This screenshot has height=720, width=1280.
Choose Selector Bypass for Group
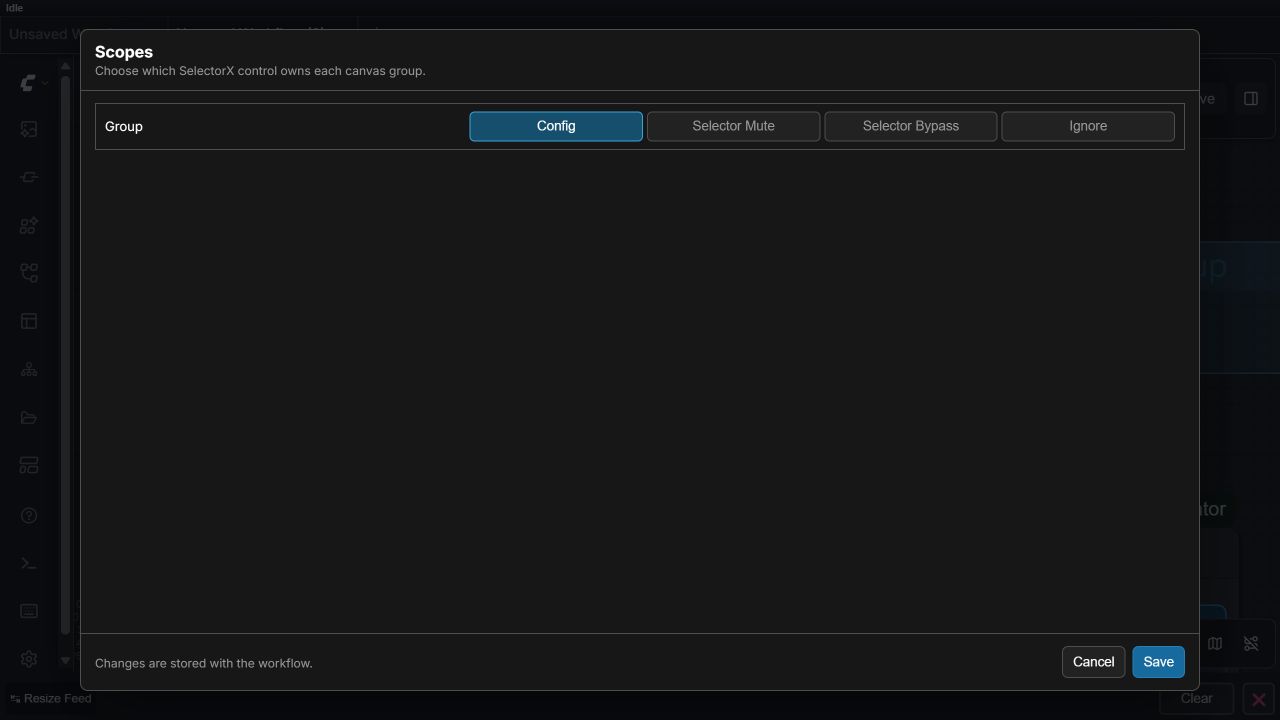[910, 126]
